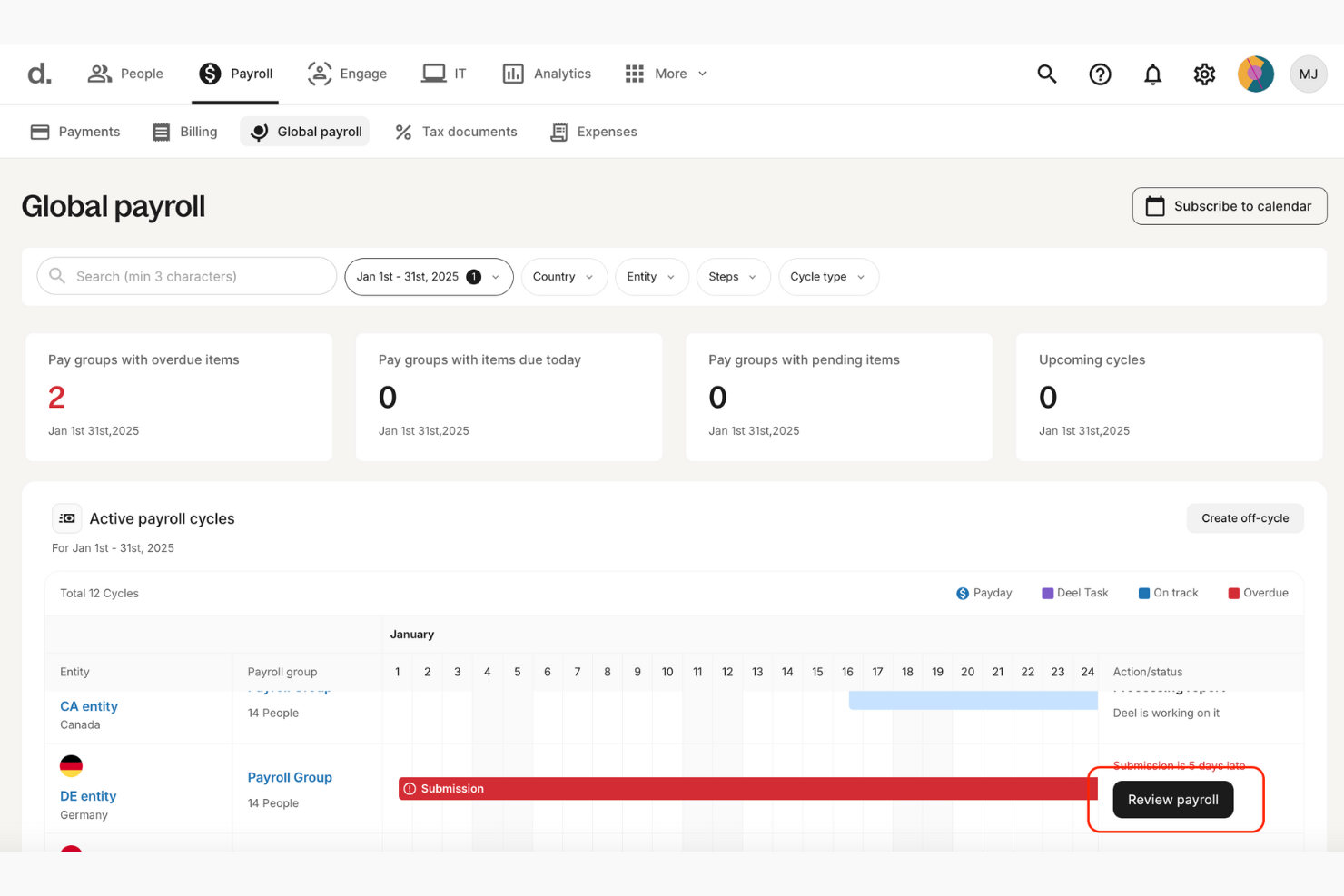Click the 'Submission is 5 days late' text
Image resolution: width=1344 pixels, height=896 pixels.
[1179, 765]
